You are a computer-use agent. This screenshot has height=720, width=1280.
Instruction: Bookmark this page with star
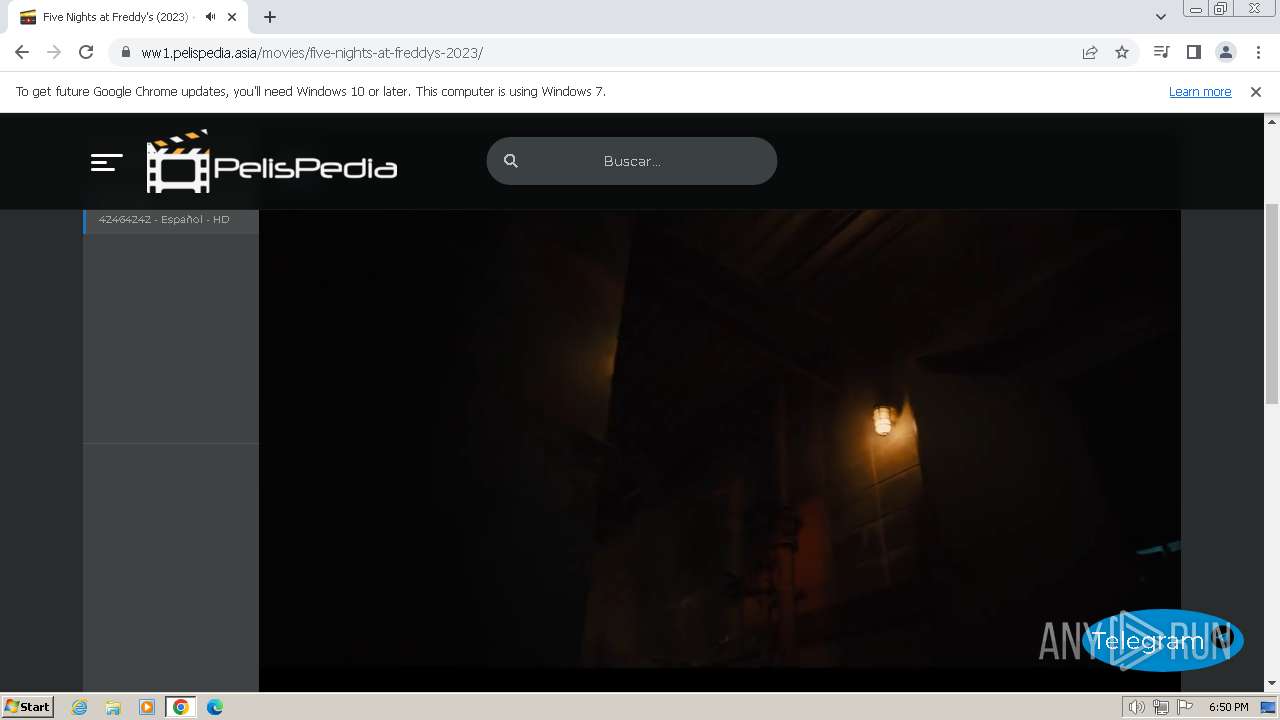click(1122, 52)
